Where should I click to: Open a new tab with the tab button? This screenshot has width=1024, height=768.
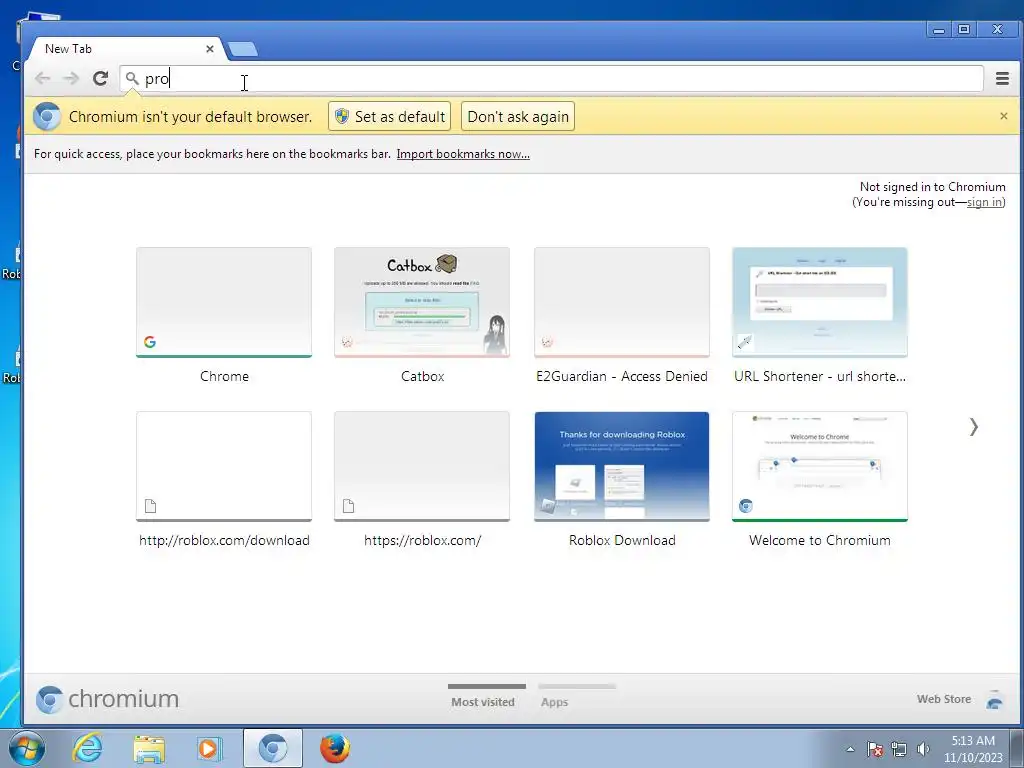243,49
